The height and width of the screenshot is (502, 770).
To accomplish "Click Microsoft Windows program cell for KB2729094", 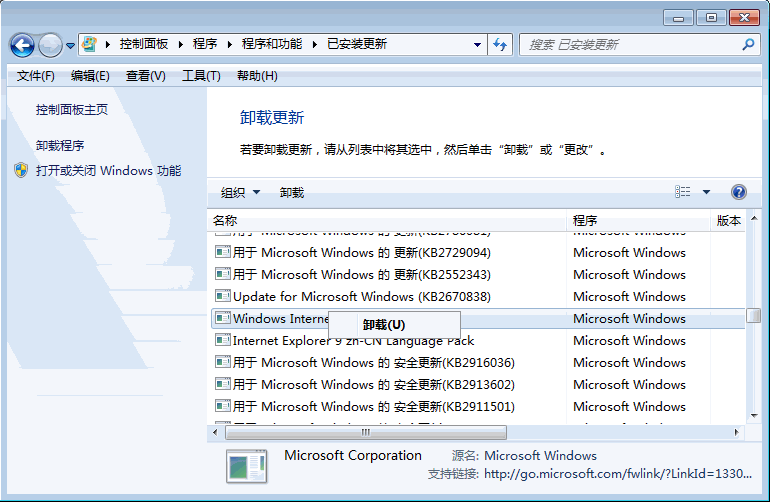I will click(629, 252).
